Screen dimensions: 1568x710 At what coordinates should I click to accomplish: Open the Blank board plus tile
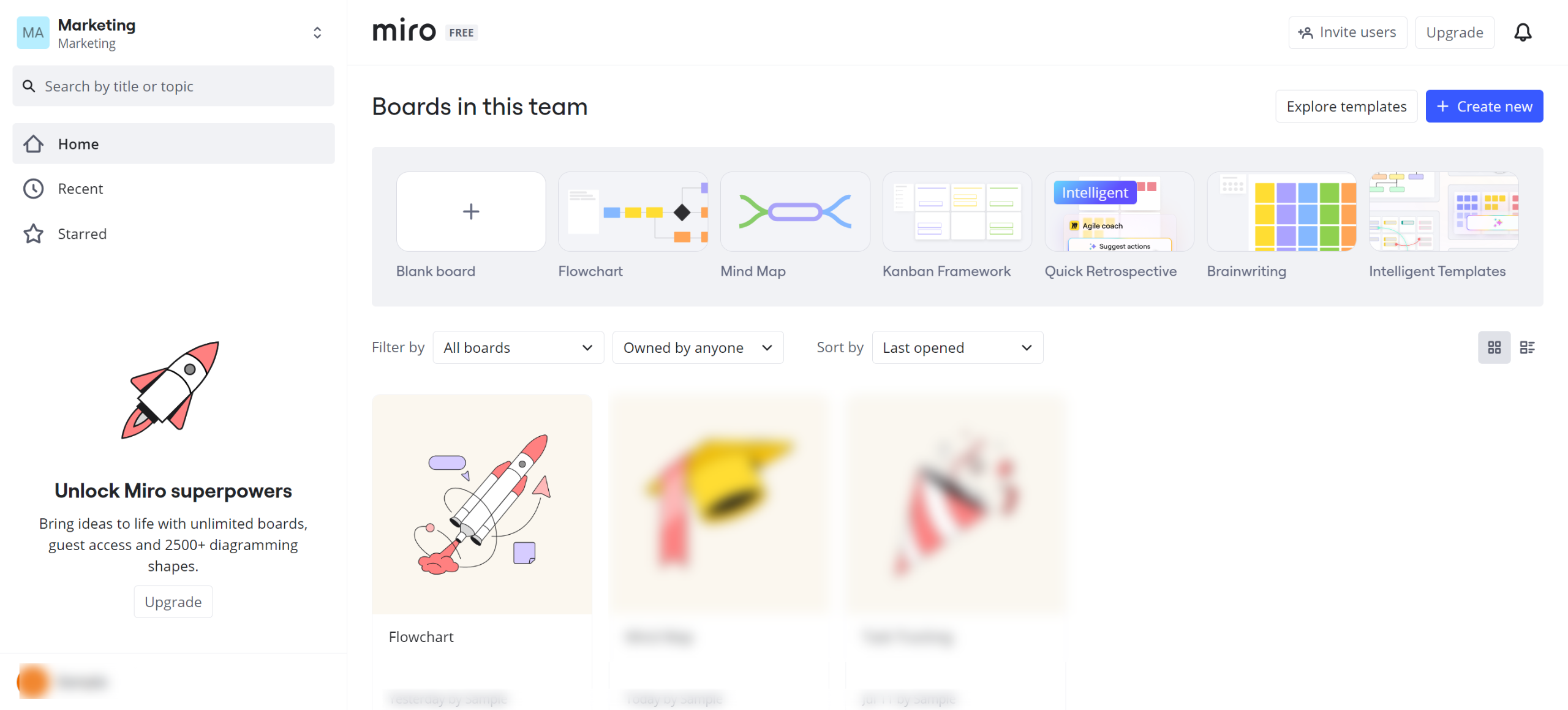(x=470, y=211)
